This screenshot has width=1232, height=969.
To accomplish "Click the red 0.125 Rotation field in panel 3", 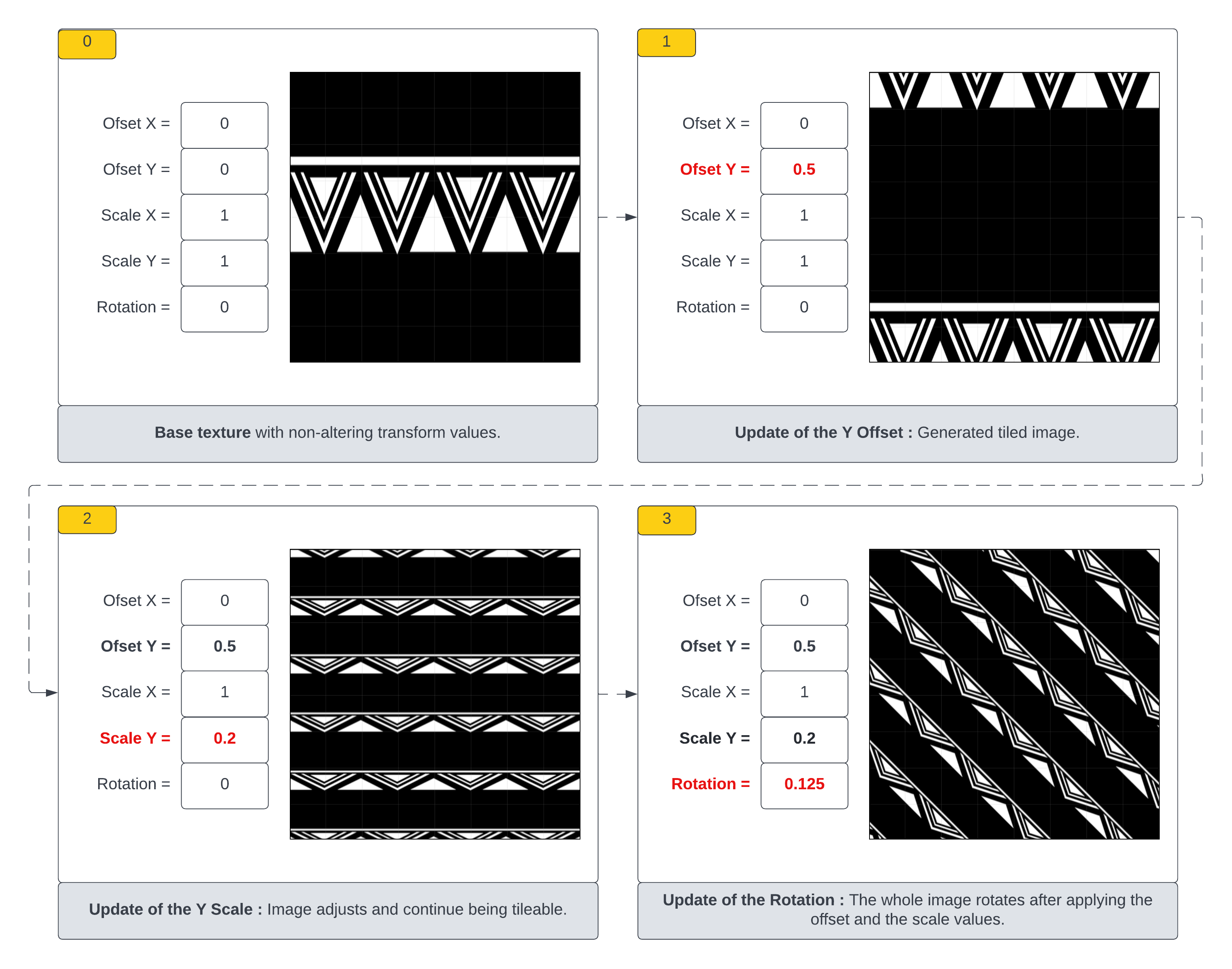I will (804, 786).
